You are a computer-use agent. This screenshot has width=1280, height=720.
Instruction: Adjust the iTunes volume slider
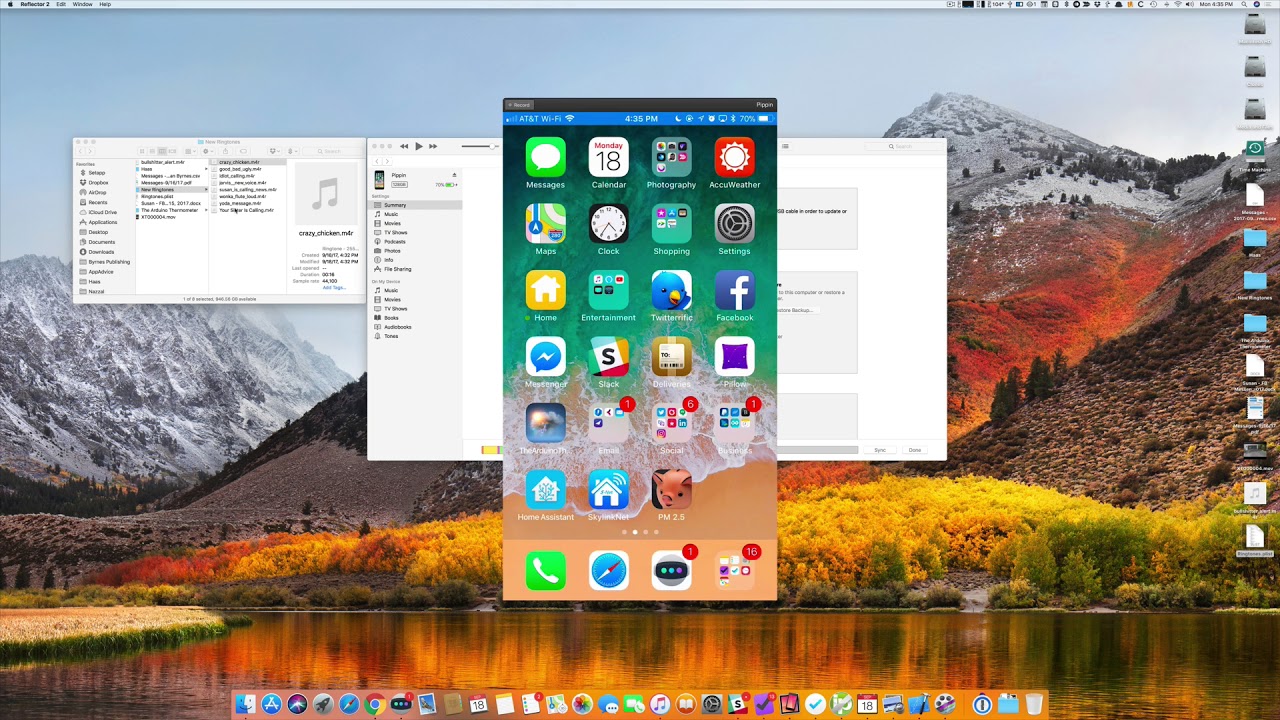[x=481, y=146]
